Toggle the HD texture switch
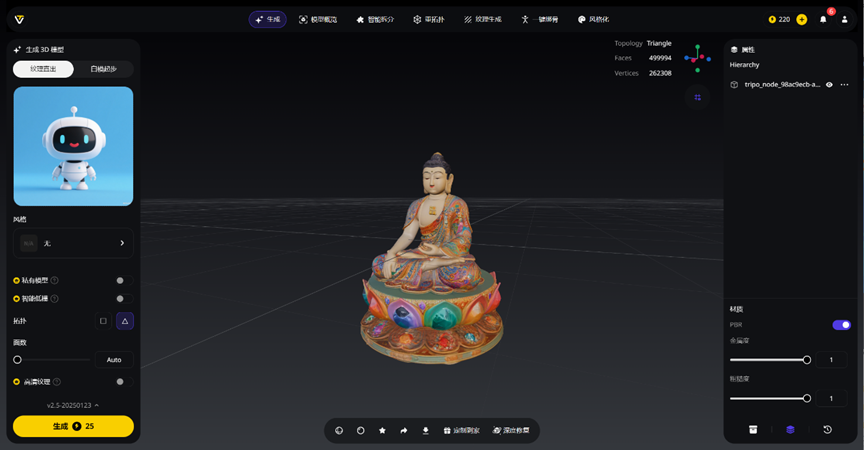This screenshot has height=450, width=864. [x=124, y=382]
